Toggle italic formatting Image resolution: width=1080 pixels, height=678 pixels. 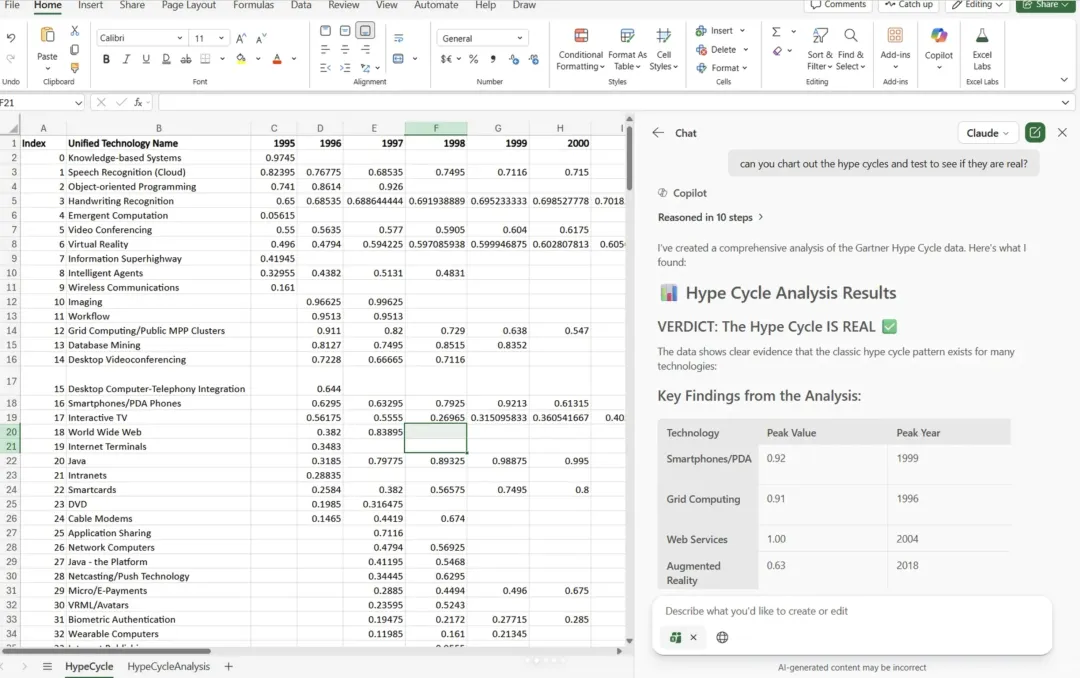(x=126, y=59)
